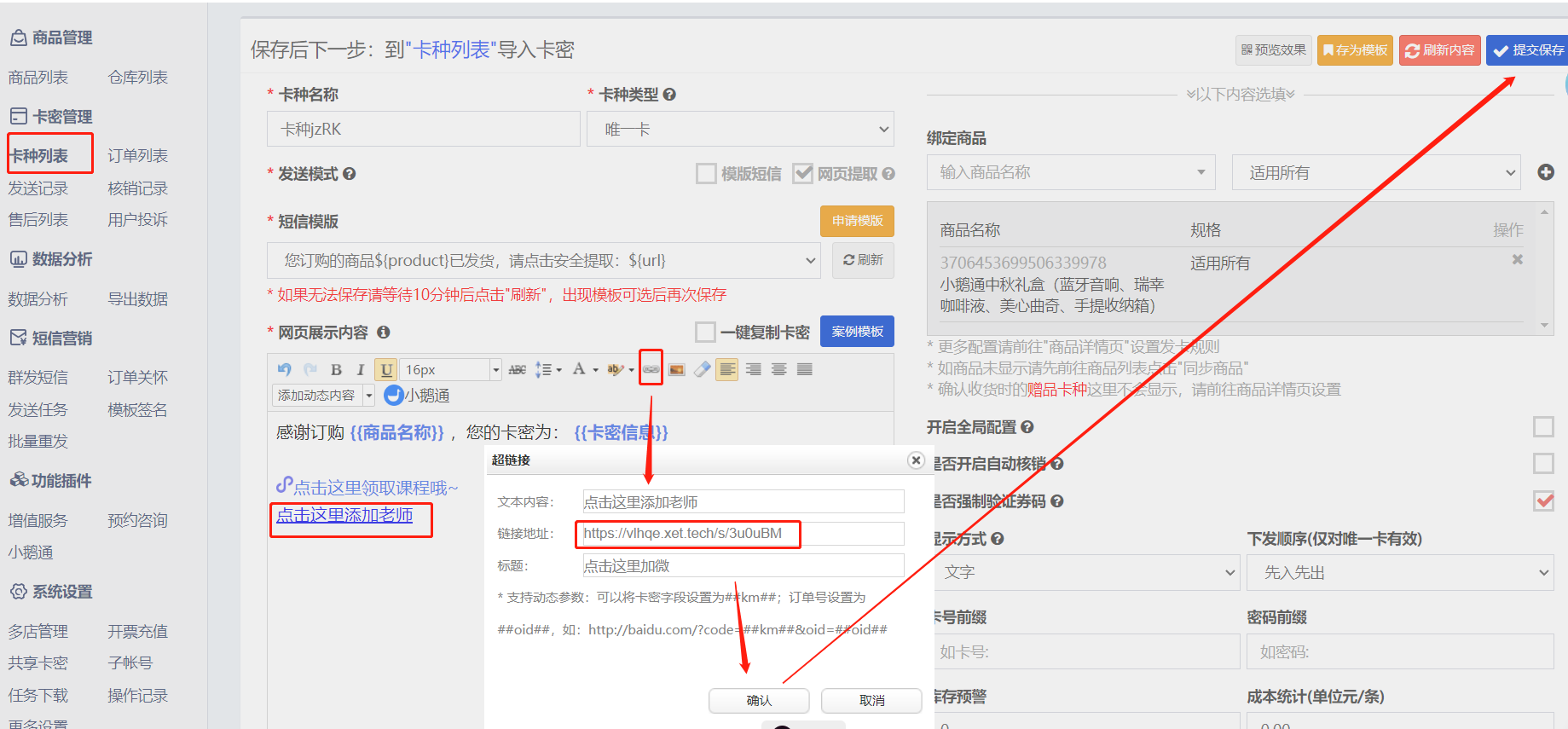Click the undo icon in editor toolbar
This screenshot has height=729, width=1568.
tap(285, 369)
